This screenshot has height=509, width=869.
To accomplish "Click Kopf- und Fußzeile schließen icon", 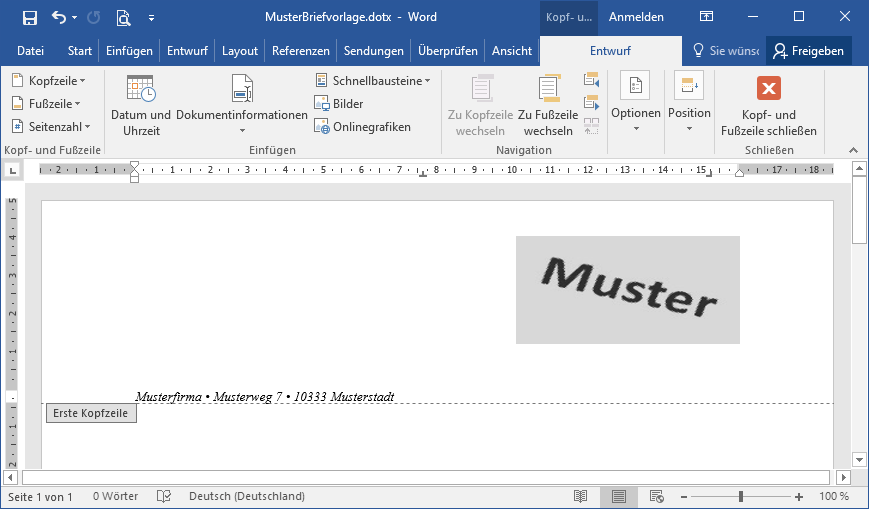I will [768, 89].
